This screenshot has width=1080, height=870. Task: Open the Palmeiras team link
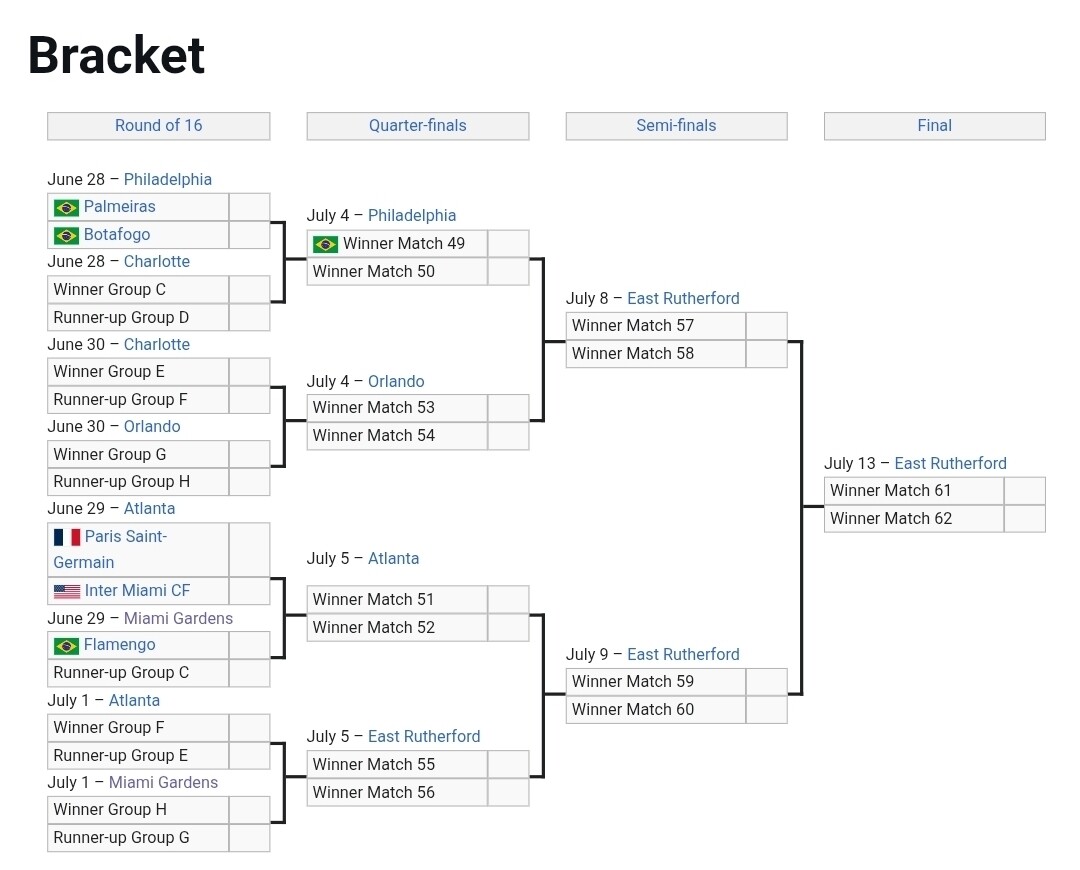coord(119,207)
